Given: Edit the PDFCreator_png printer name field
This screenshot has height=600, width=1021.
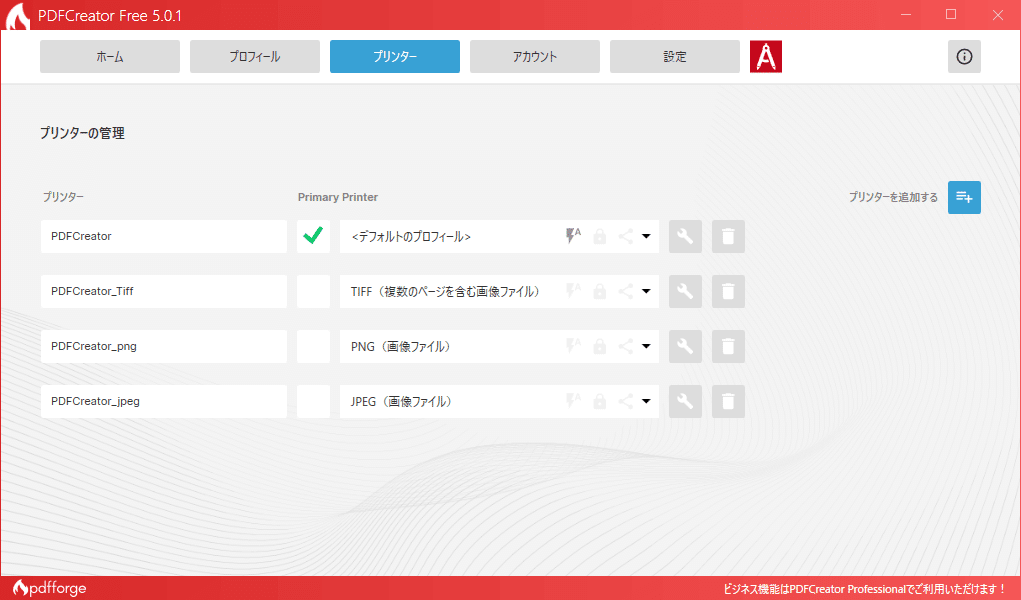Looking at the screenshot, I should pyautogui.click(x=163, y=347).
